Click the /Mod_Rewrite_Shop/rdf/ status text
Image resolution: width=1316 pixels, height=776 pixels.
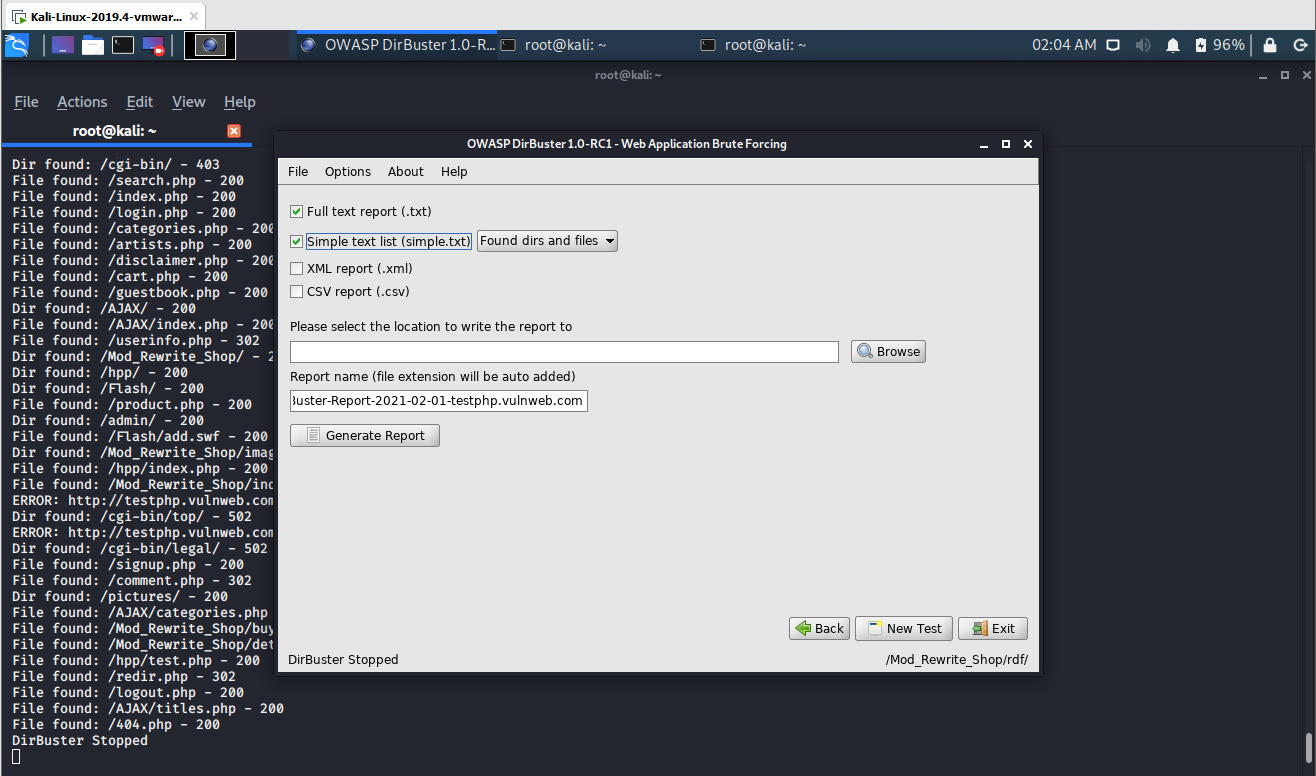957,660
